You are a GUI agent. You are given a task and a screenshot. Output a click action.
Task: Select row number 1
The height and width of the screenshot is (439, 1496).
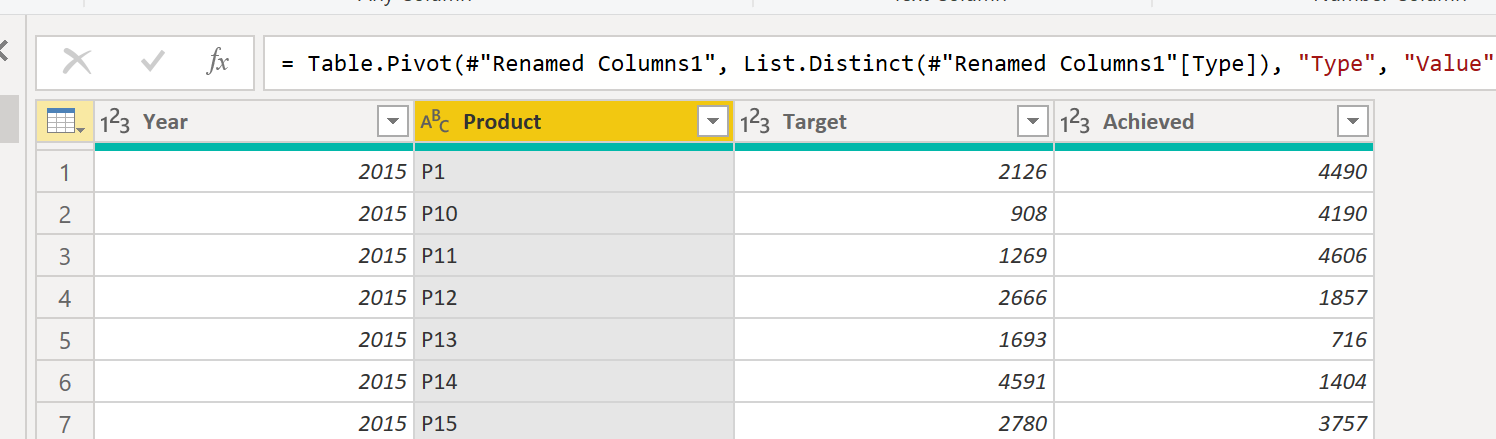pyautogui.click(x=65, y=172)
